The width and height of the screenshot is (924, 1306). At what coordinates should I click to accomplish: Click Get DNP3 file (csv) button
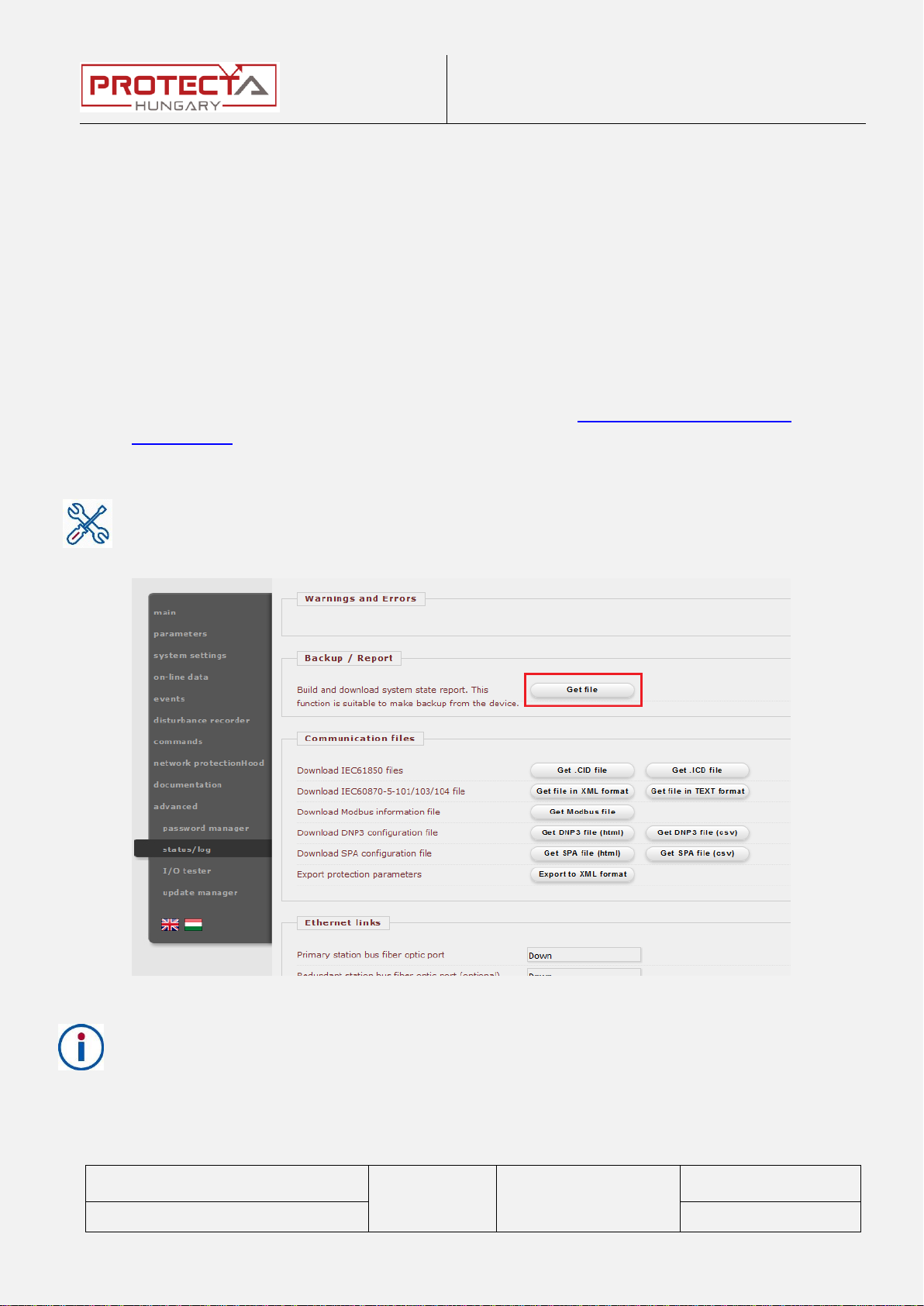click(697, 832)
